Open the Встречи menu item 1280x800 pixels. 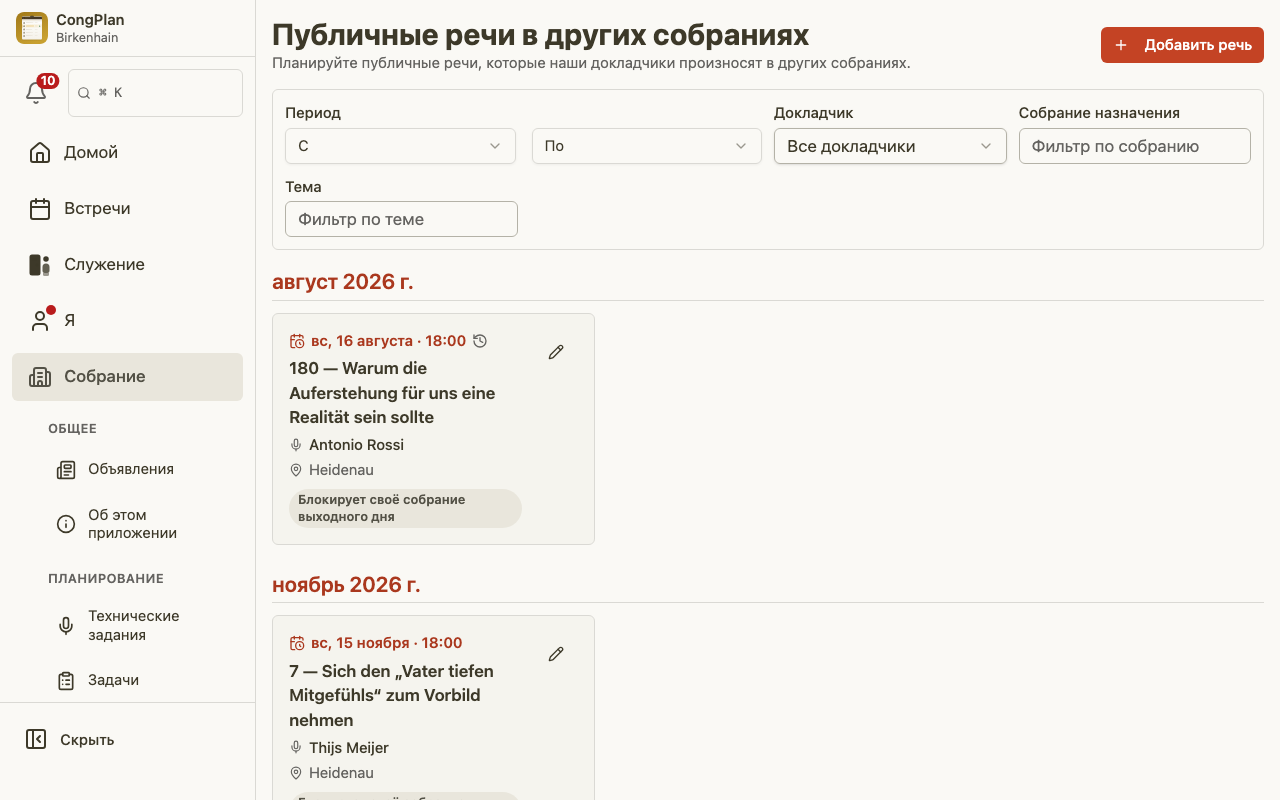click(x=127, y=208)
